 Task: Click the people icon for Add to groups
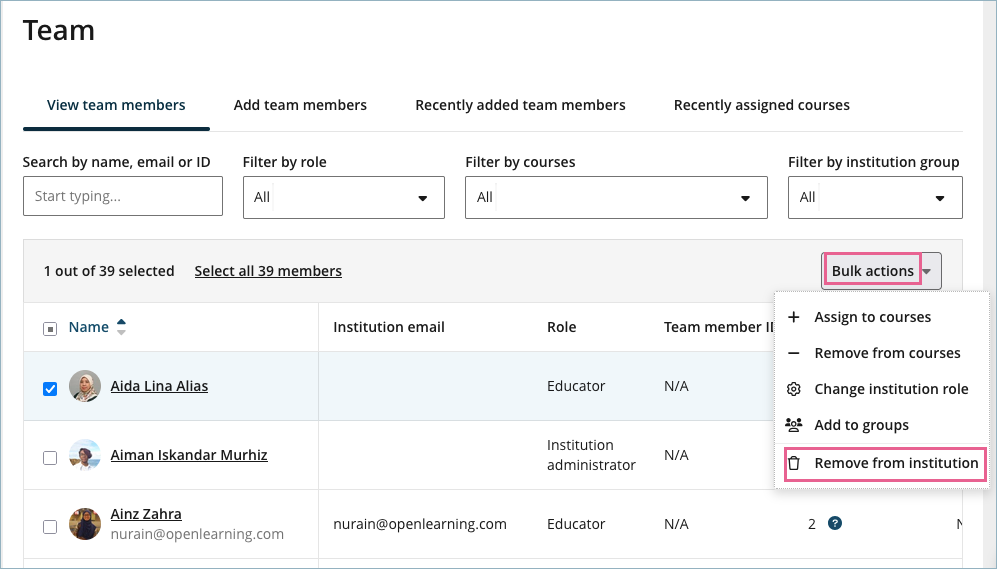pyautogui.click(x=794, y=425)
